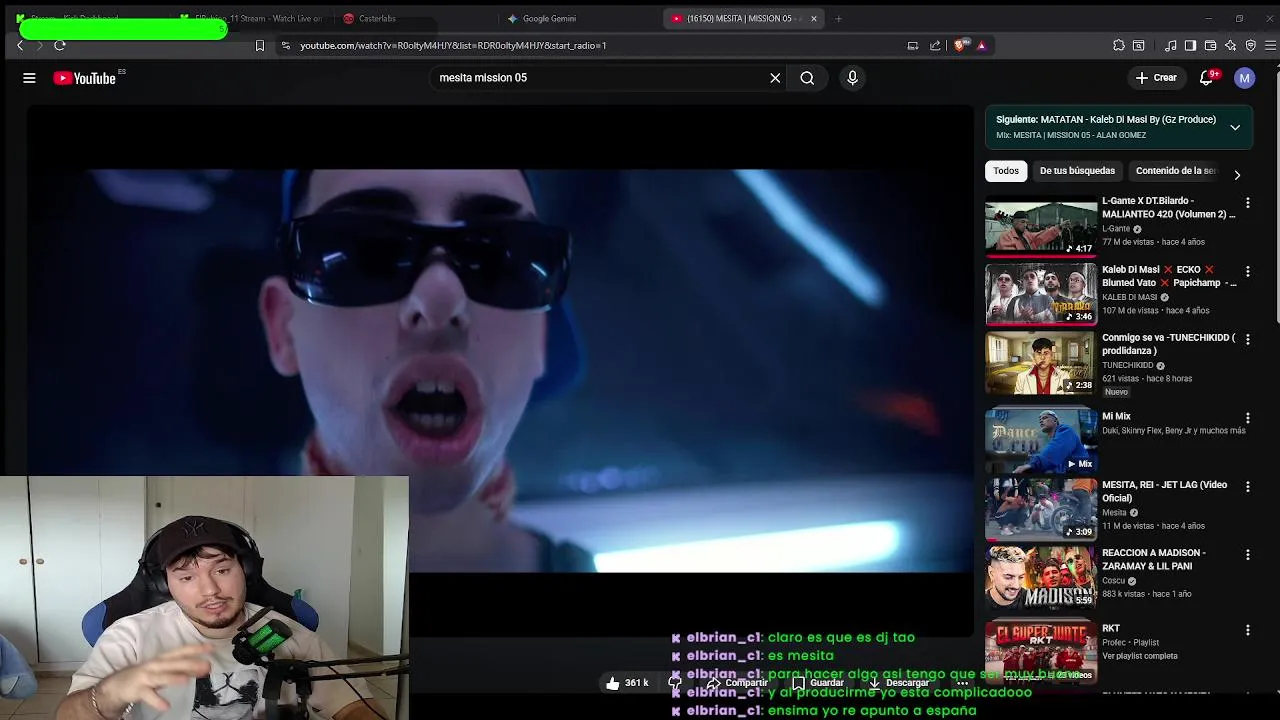1280x720 pixels.
Task: Bookmark this page in address bar
Action: click(x=260, y=45)
